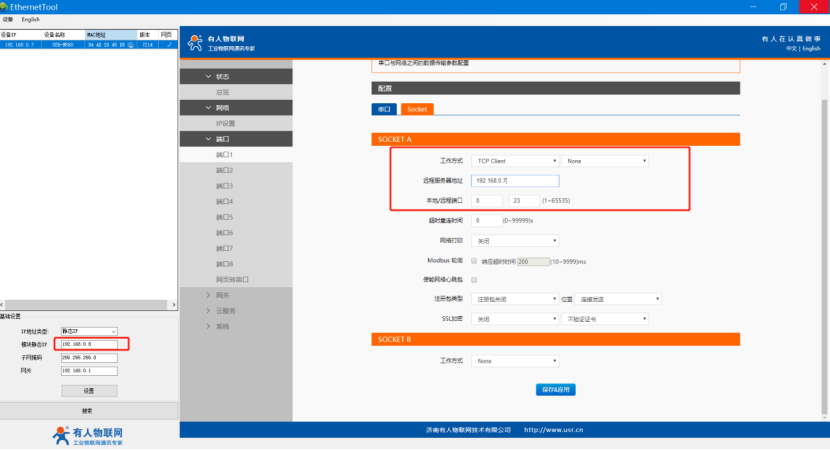Select 端口2 in the sidebar

(x=224, y=170)
